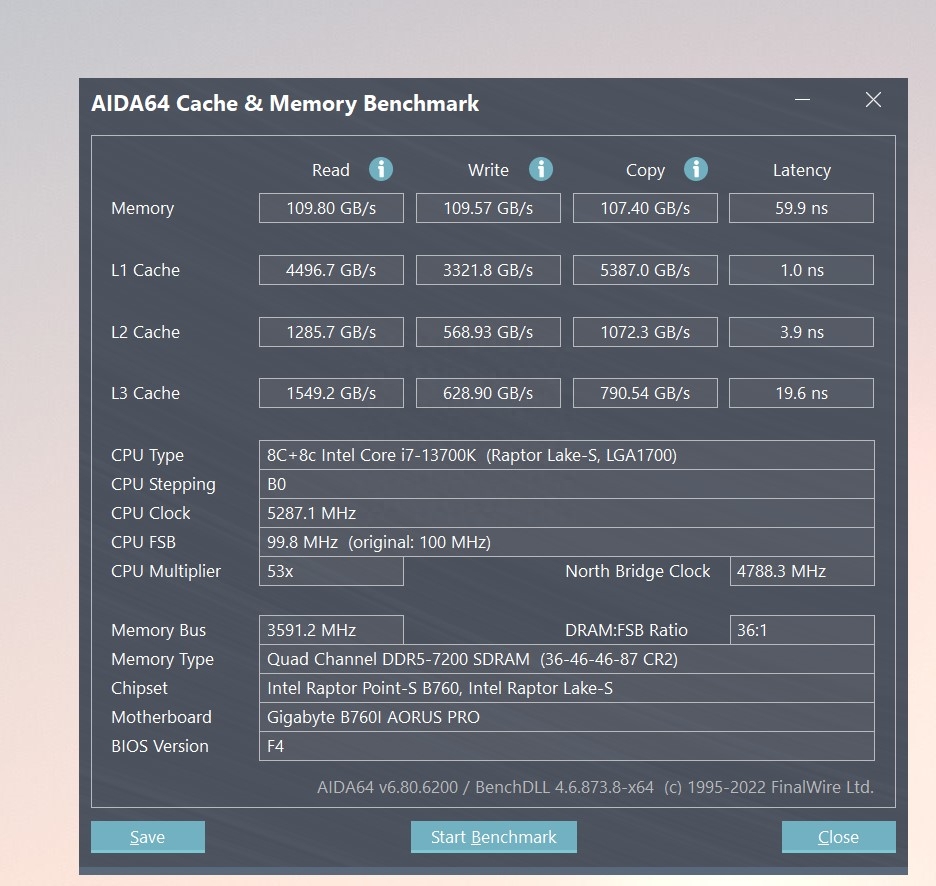The image size is (936, 886).
Task: Click the L1 Cache row label
Action: point(145,270)
